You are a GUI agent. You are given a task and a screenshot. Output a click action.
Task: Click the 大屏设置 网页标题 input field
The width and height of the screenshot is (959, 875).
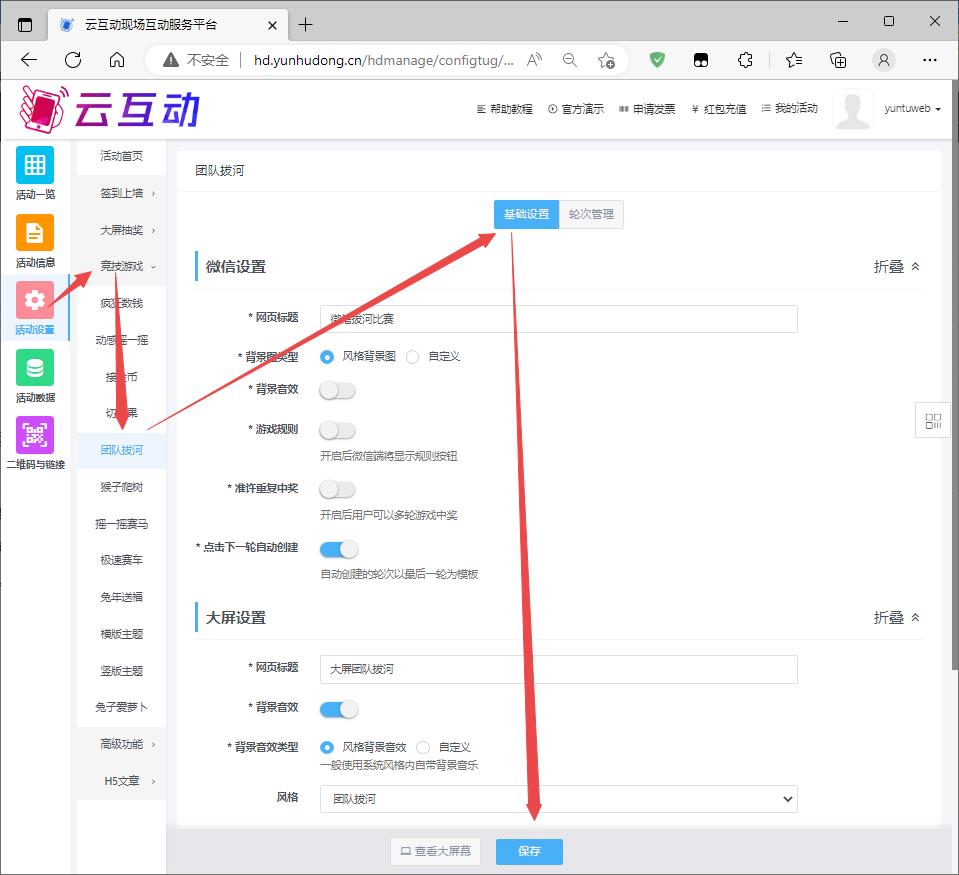(558, 670)
